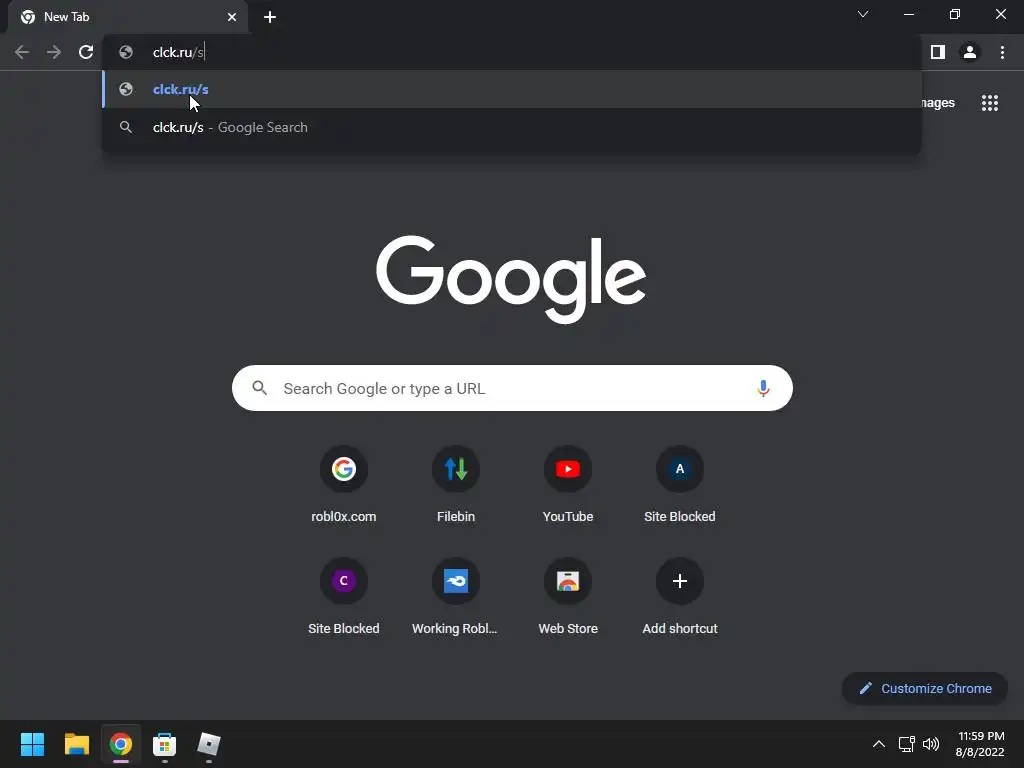Close the New Tab tab
The height and width of the screenshot is (768, 1024).
[x=232, y=17]
